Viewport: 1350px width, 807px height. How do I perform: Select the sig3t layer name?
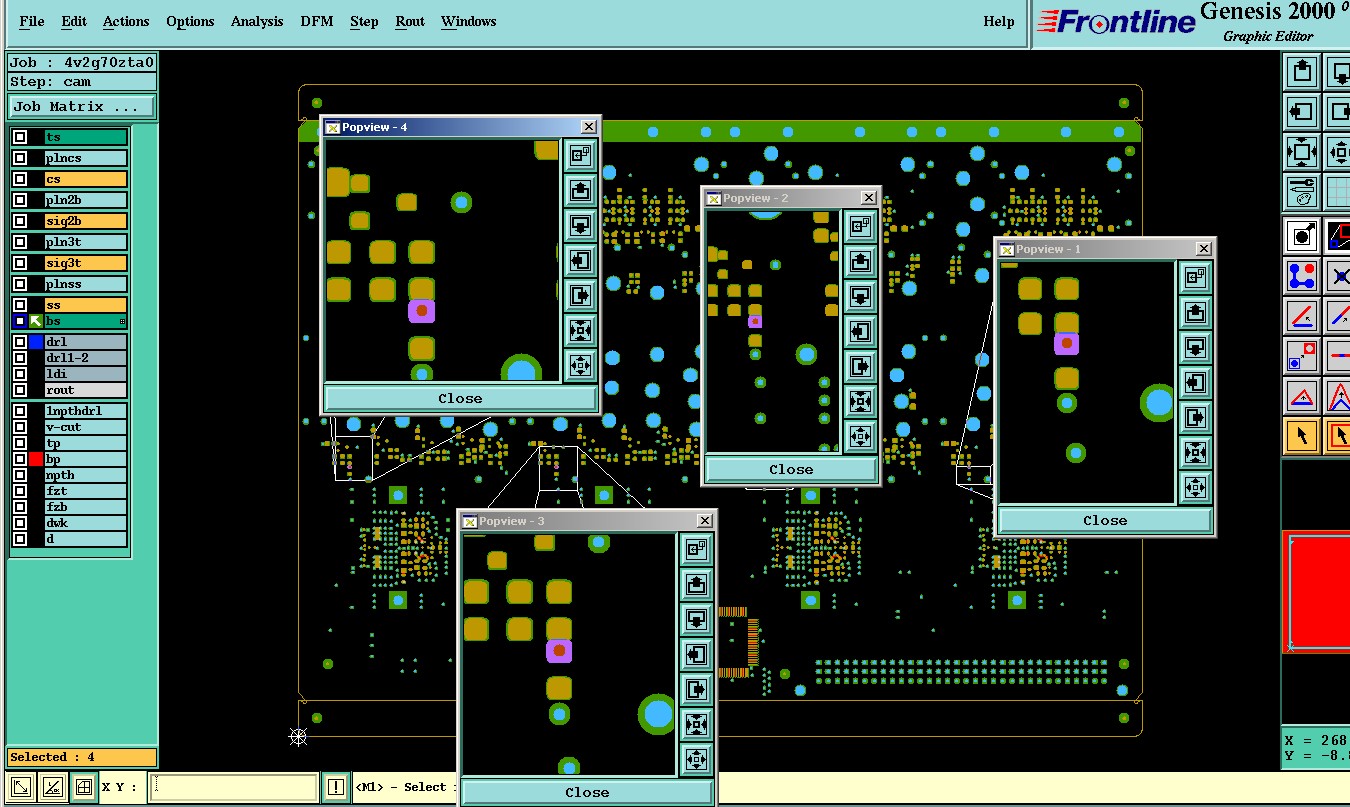[x=86, y=263]
